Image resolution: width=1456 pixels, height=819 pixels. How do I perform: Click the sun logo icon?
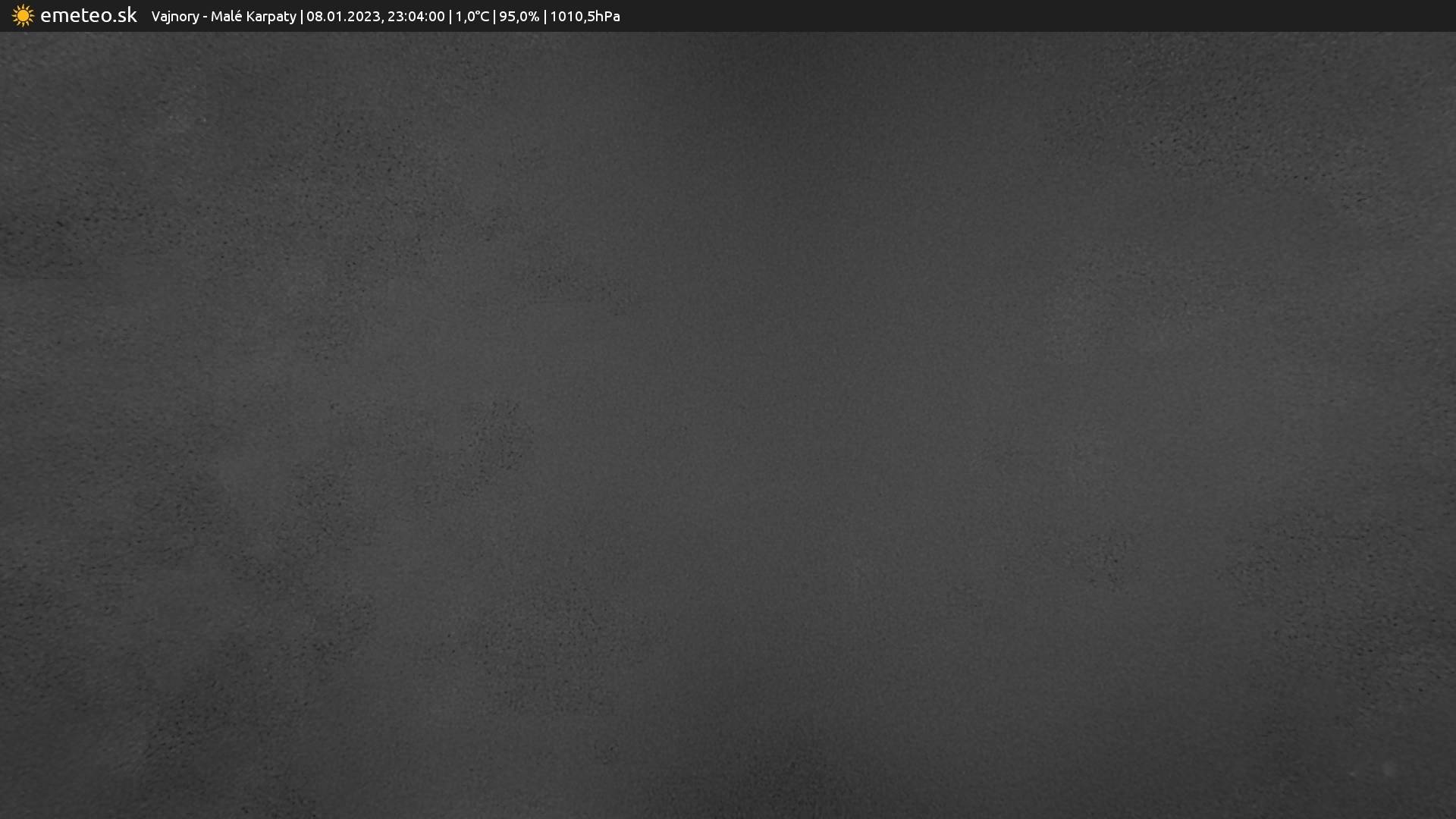pyautogui.click(x=23, y=16)
